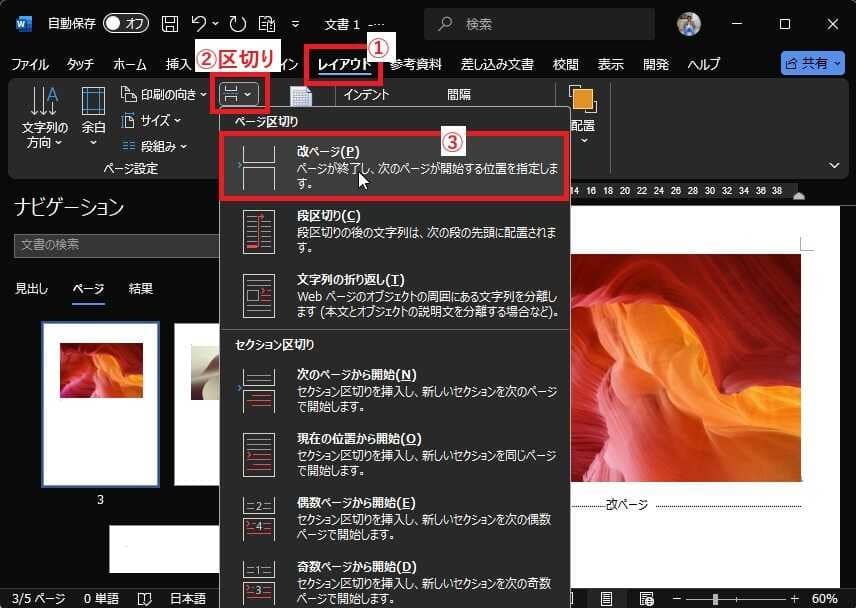Switch to 見出し tab in navigation pane
The height and width of the screenshot is (608, 856).
[x=31, y=289]
